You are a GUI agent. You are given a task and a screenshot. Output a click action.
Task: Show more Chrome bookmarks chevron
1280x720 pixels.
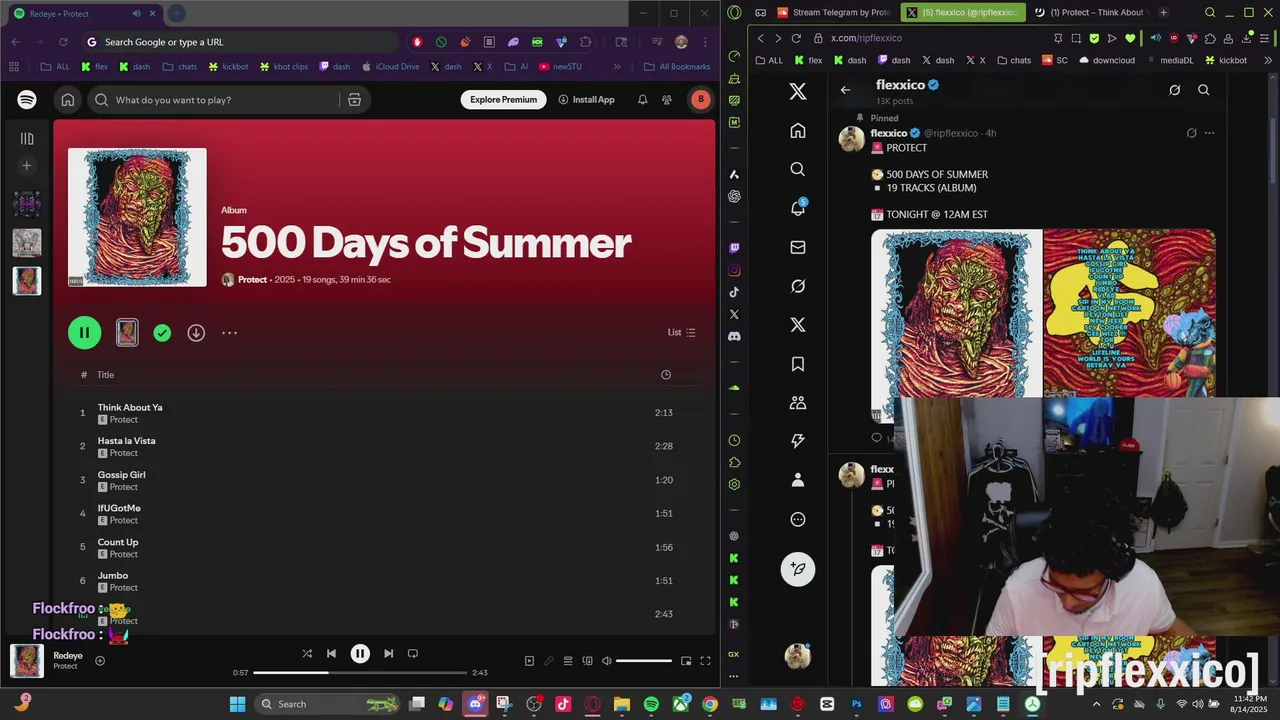click(x=617, y=66)
